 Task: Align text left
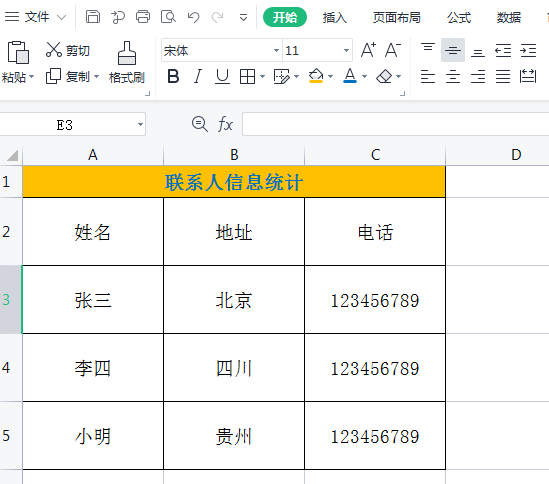click(x=428, y=76)
